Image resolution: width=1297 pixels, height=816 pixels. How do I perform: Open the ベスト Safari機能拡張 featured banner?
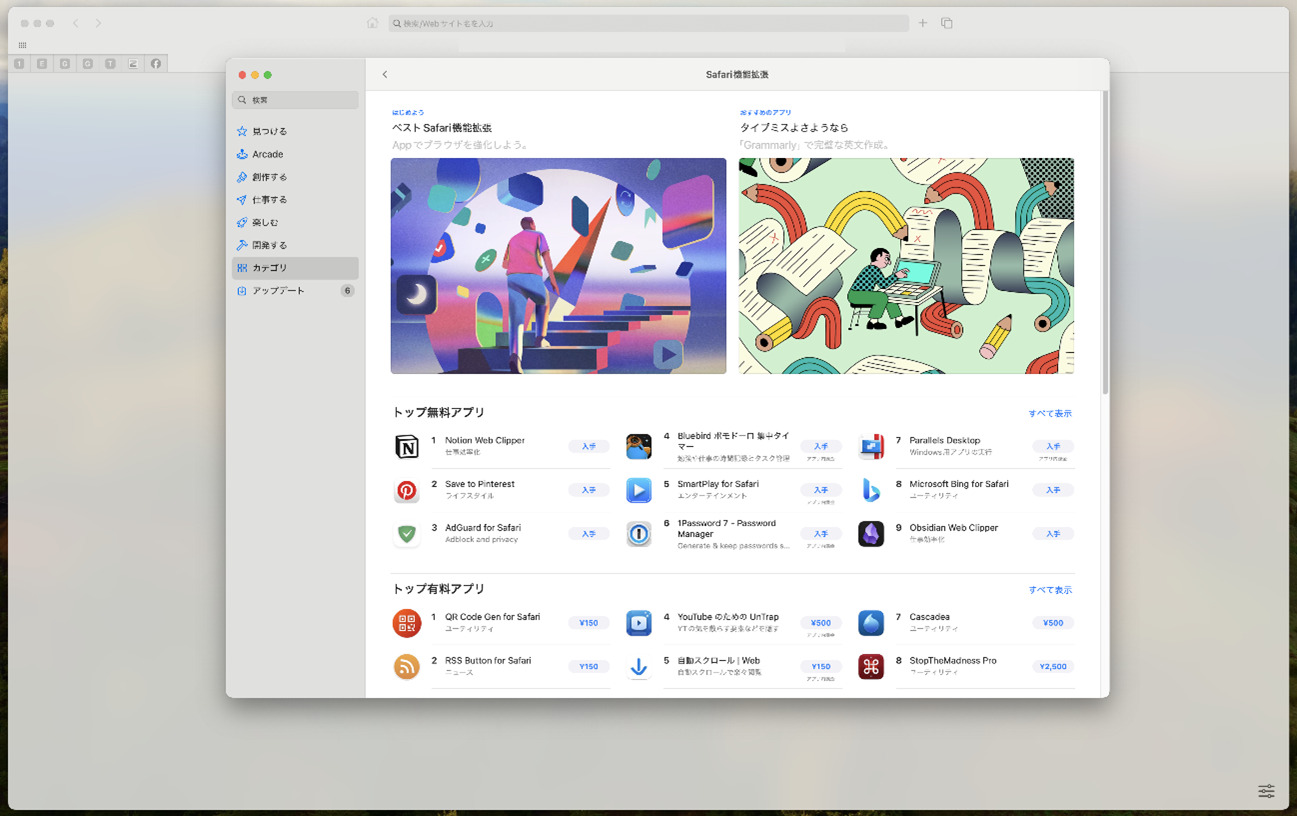point(558,266)
